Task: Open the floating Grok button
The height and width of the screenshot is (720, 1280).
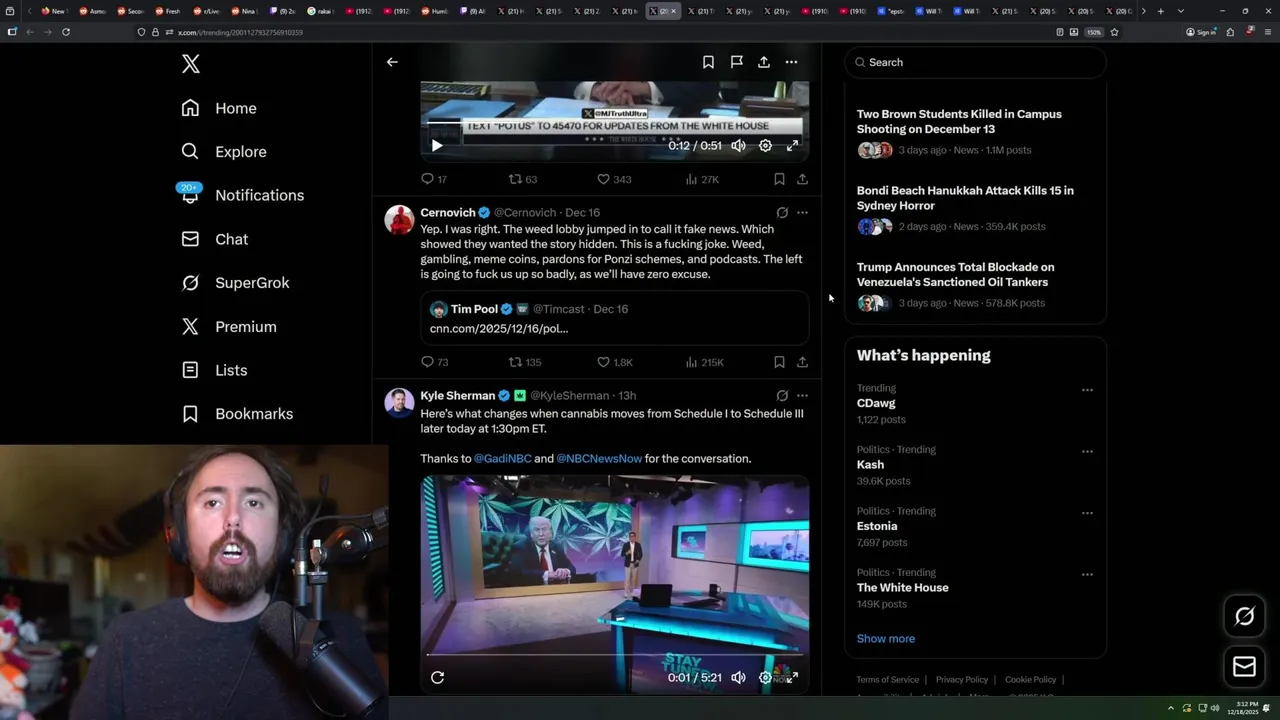Action: point(1244,616)
